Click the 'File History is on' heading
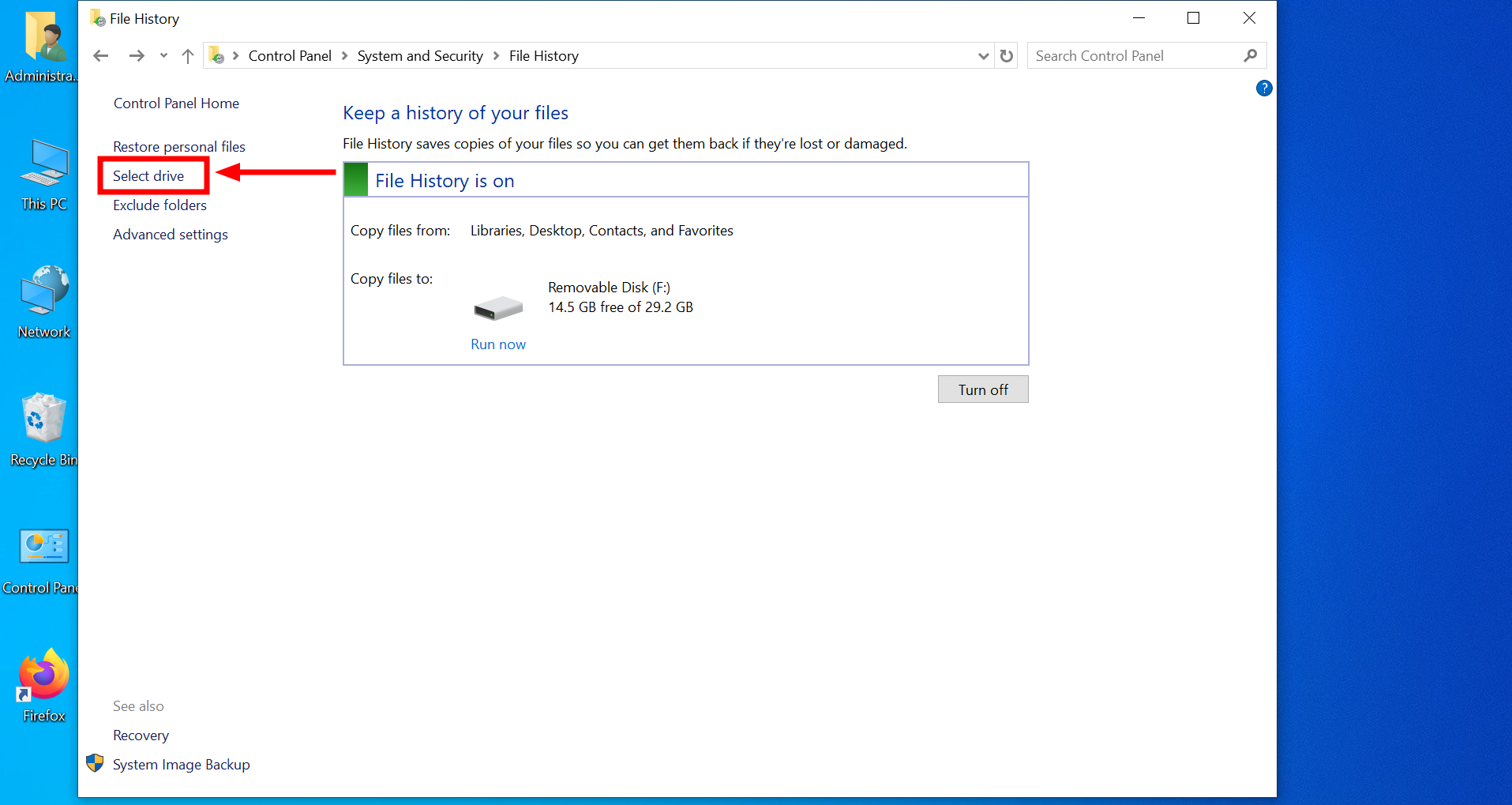The image size is (1512, 805). pyautogui.click(x=445, y=181)
